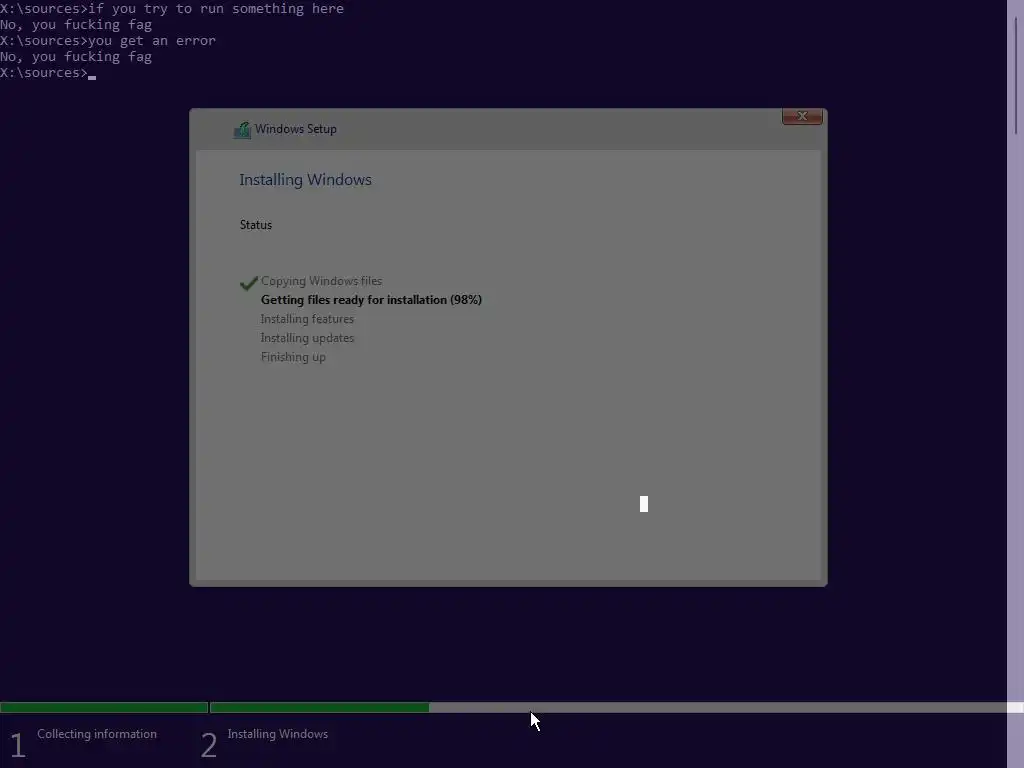Select the 'Installing features' status line
Image resolution: width=1024 pixels, height=768 pixels.
click(x=307, y=319)
